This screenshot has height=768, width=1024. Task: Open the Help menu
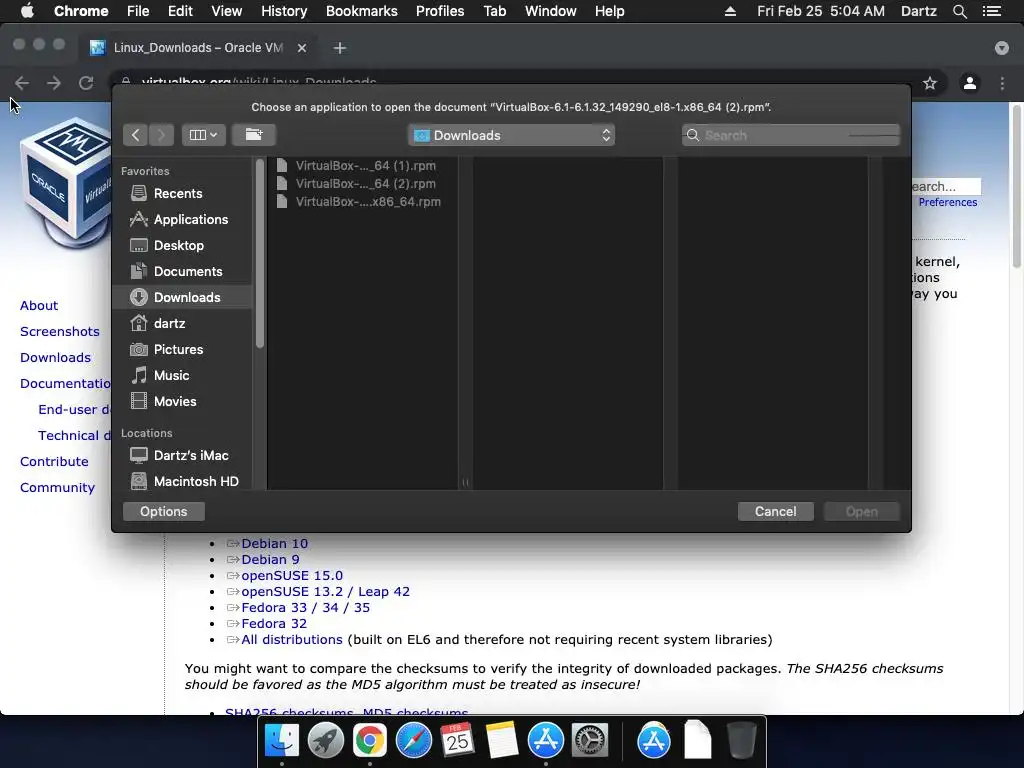tap(609, 11)
